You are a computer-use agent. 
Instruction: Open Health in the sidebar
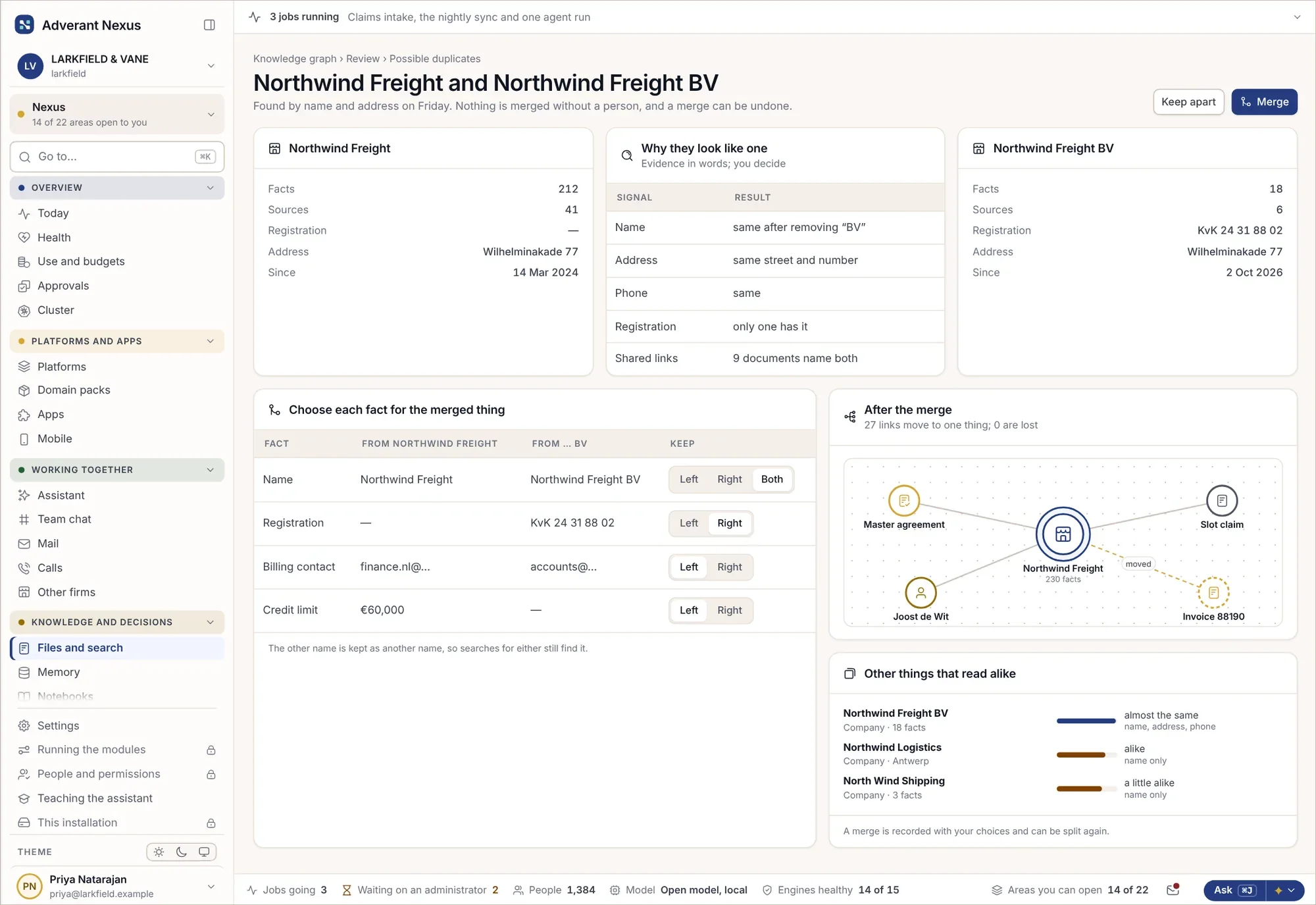coord(117,238)
